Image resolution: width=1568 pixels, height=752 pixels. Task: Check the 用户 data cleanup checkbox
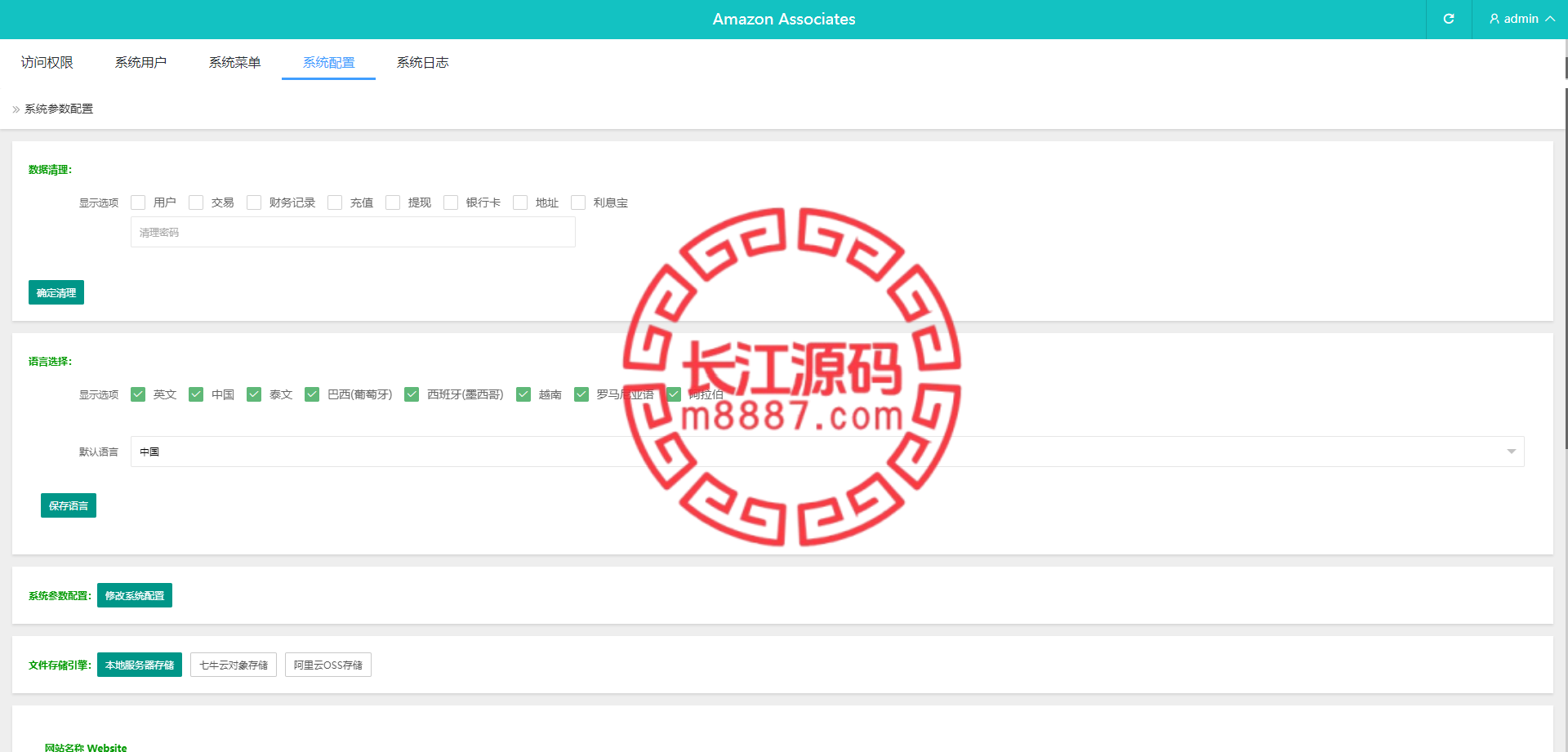(138, 202)
